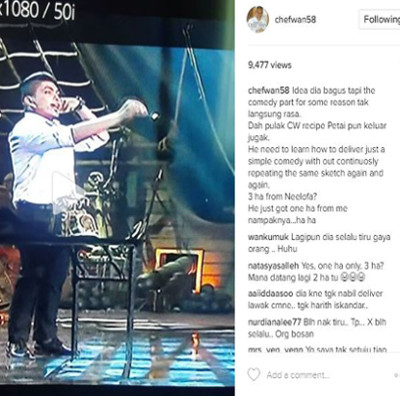The height and width of the screenshot is (400, 400).
Task: Open chefwan58 username in header
Action: point(295,20)
